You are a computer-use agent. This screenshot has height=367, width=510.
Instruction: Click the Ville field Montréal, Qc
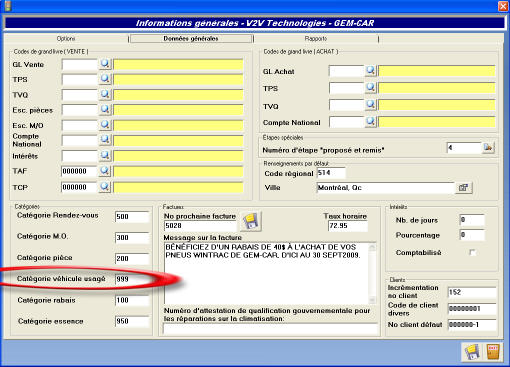(x=386, y=188)
